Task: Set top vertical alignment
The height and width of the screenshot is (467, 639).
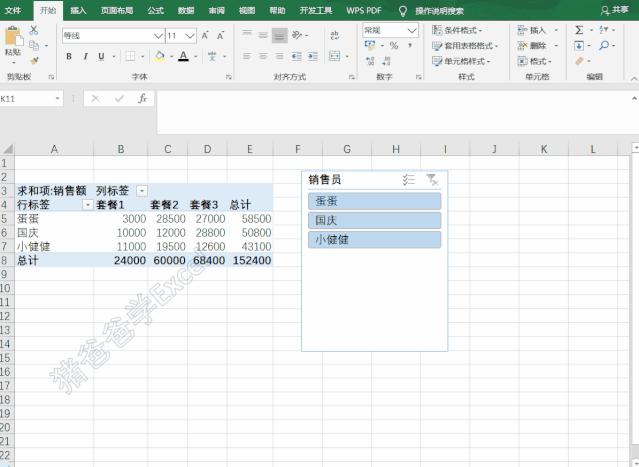Action: pyautogui.click(x=247, y=35)
